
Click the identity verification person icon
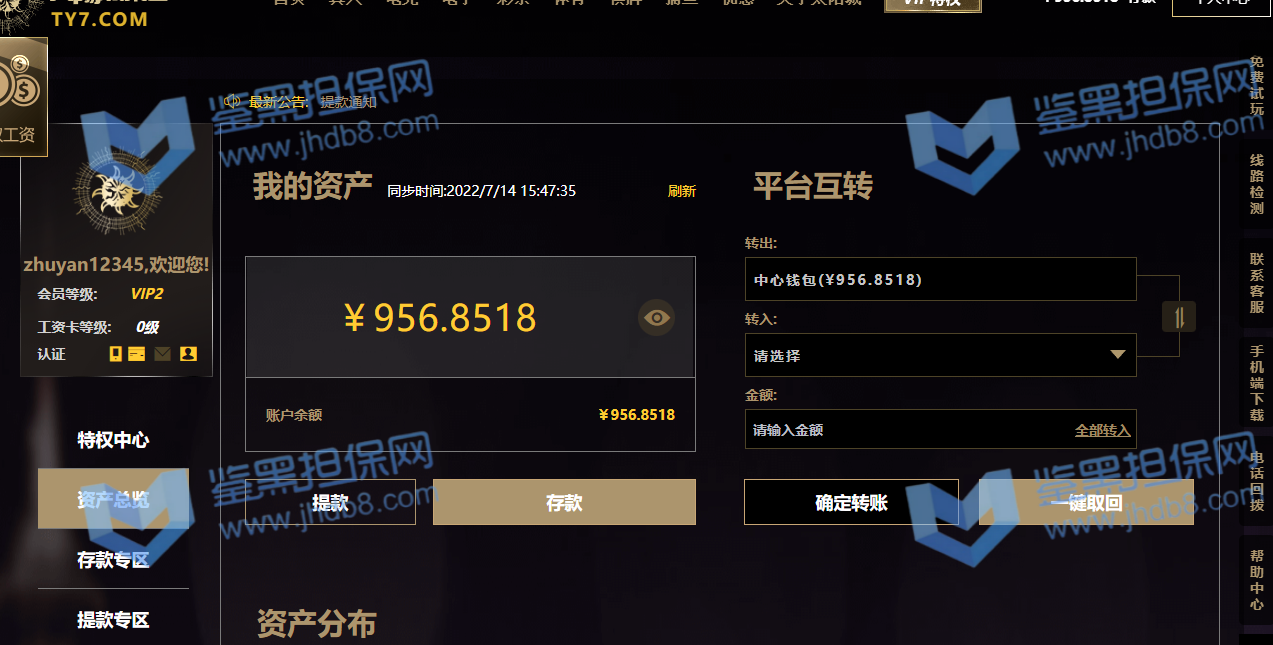click(x=188, y=354)
